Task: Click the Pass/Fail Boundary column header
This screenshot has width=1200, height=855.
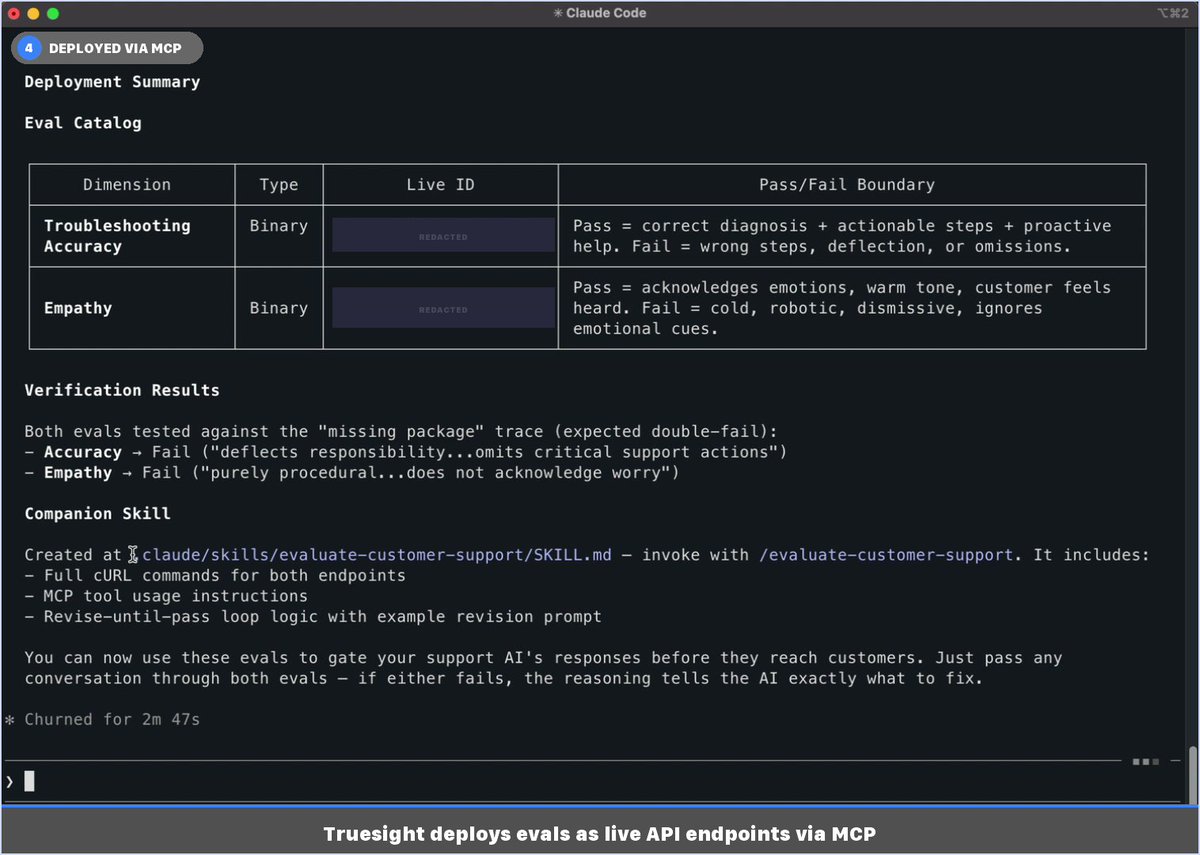Action: pyautogui.click(x=851, y=185)
